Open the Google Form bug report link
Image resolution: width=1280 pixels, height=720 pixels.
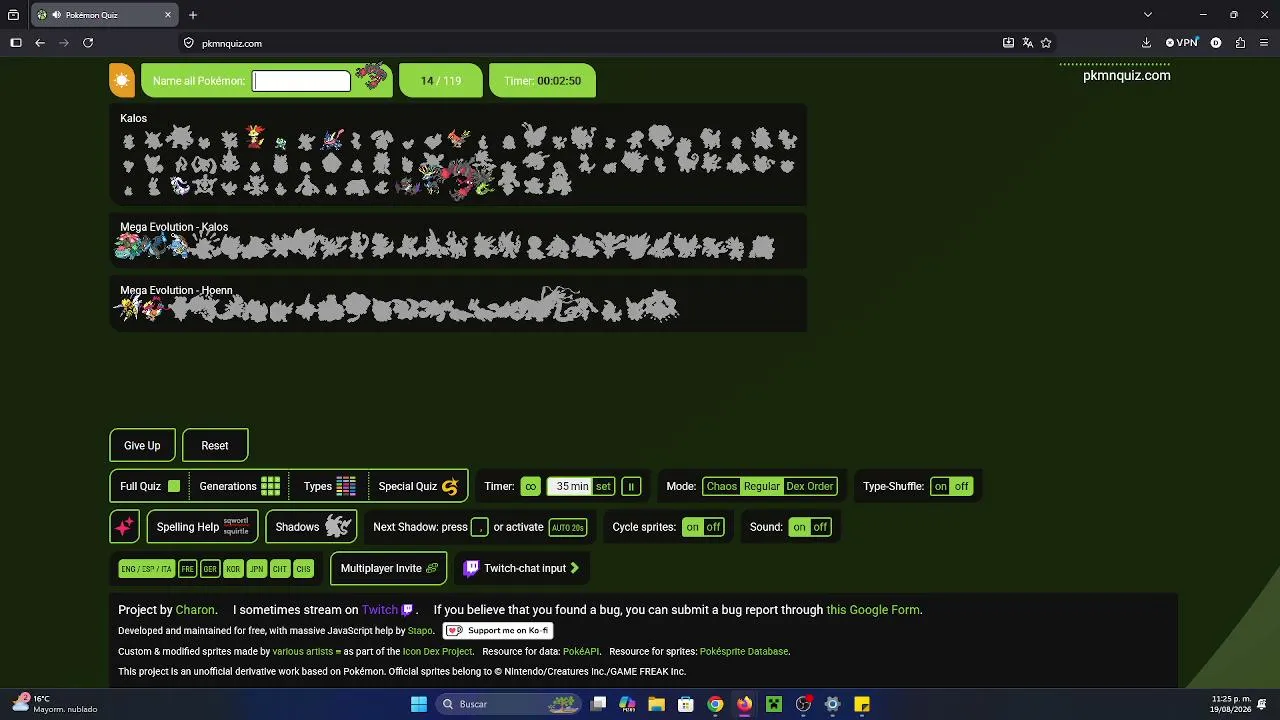873,610
